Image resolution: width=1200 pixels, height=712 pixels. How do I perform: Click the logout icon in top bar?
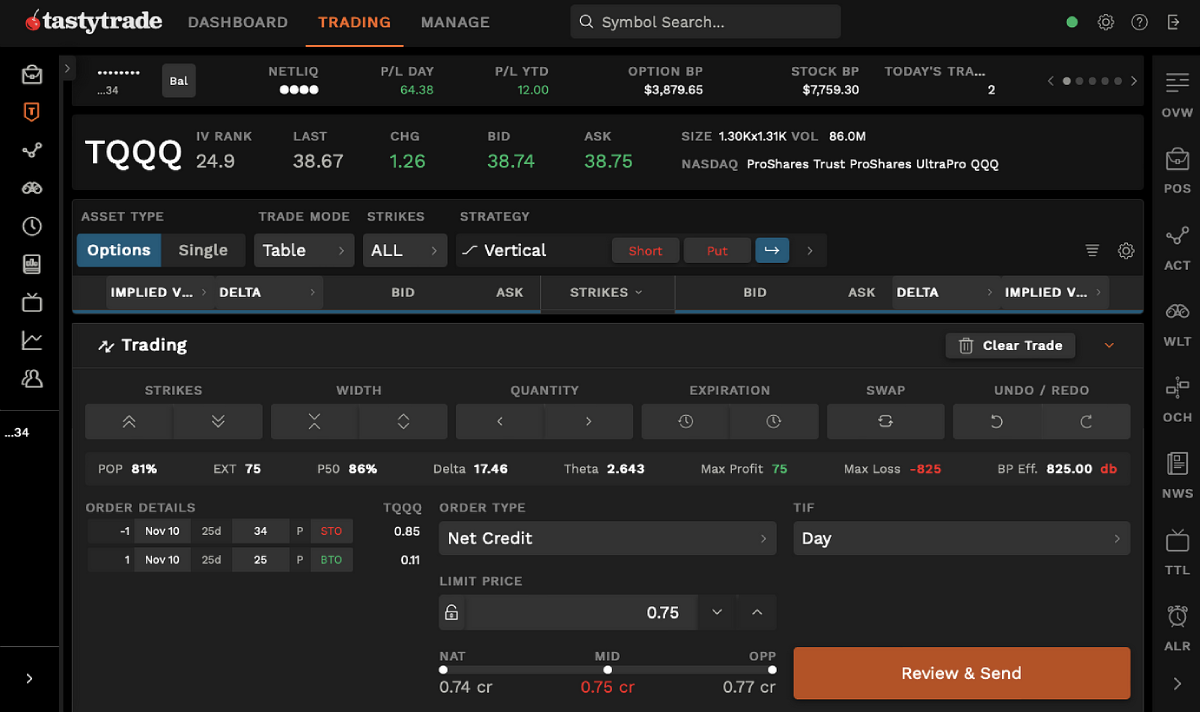[1173, 22]
